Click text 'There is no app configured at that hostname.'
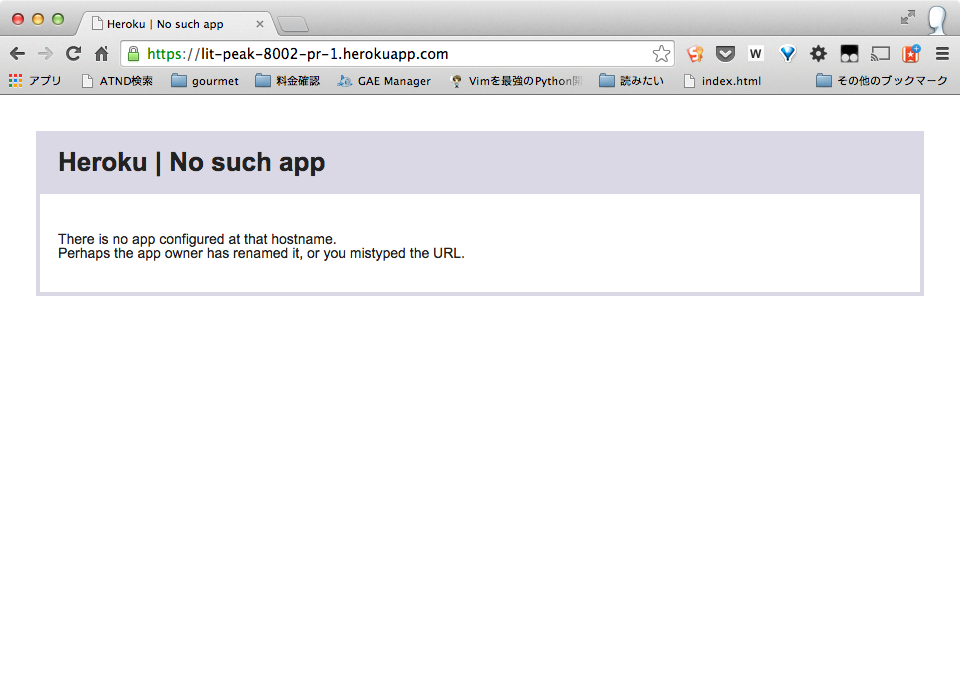This screenshot has height=696, width=960. coord(197,239)
